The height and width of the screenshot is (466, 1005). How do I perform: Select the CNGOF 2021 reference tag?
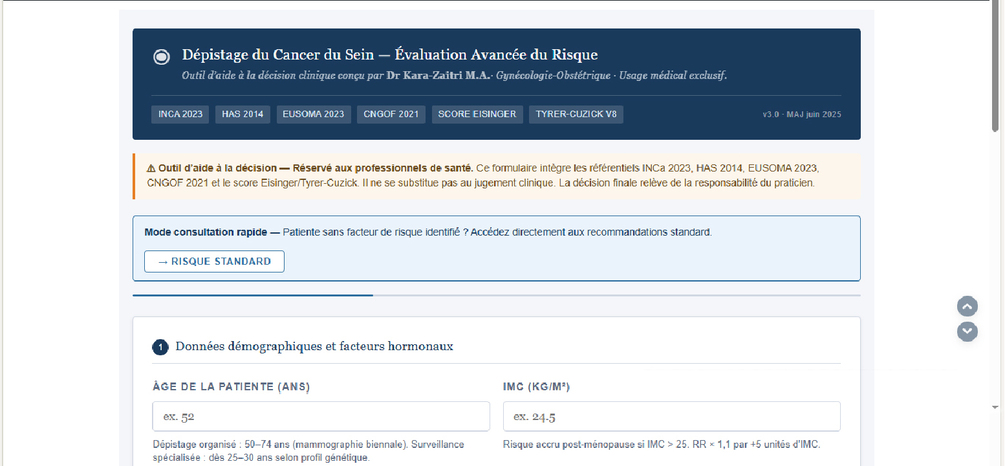click(x=391, y=115)
